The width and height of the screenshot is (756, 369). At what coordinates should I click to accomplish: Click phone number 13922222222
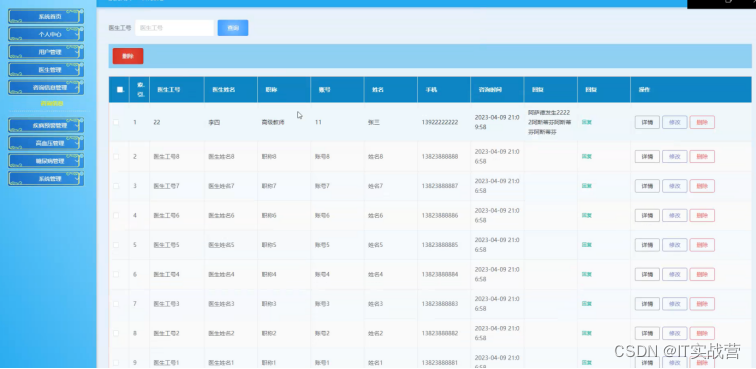[x=440, y=122]
